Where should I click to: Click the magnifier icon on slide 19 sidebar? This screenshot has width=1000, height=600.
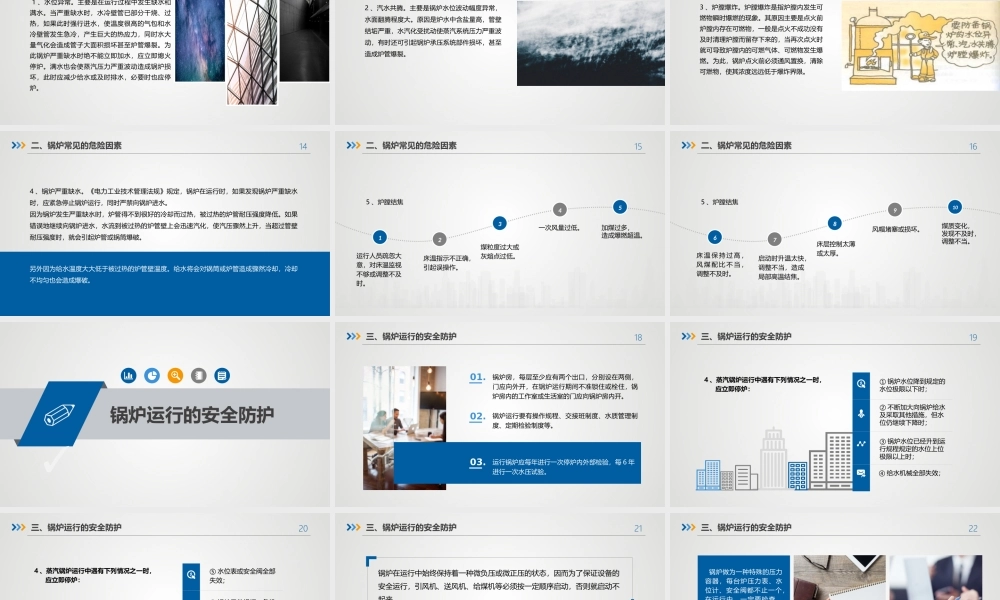[862, 383]
